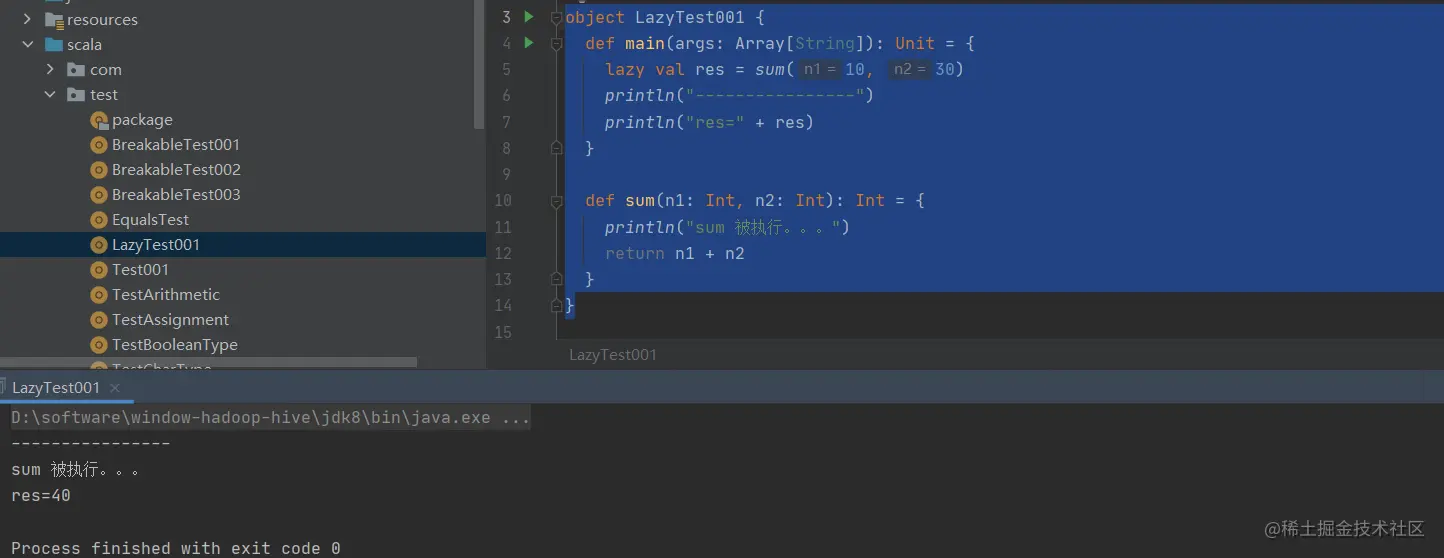Collapse the scala folder chevron
Viewport: 1444px width, 558px height.
27,44
